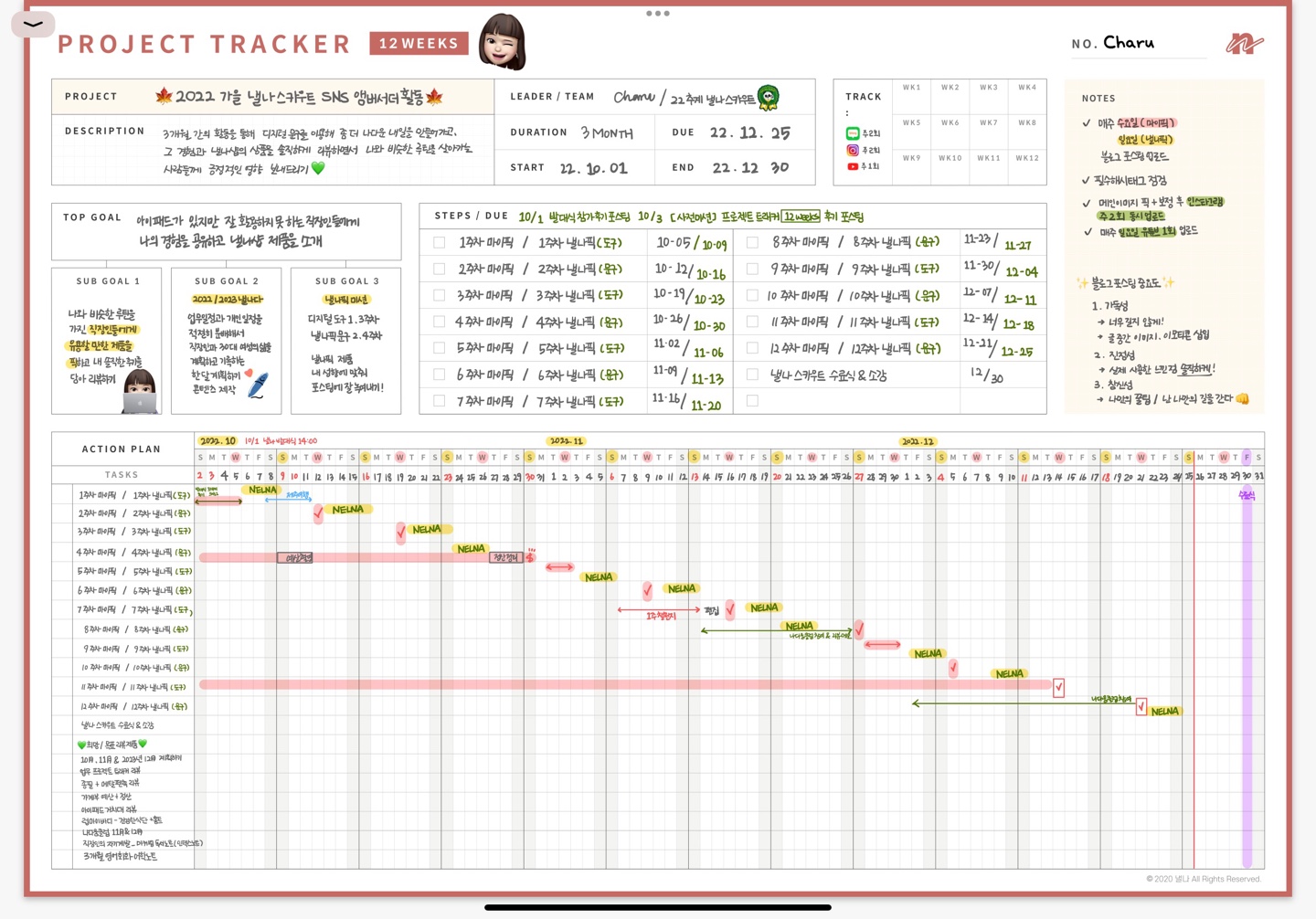1316x919 pixels.
Task: Click the NELNA highlight on the 12주차 row
Action: pos(1164,712)
